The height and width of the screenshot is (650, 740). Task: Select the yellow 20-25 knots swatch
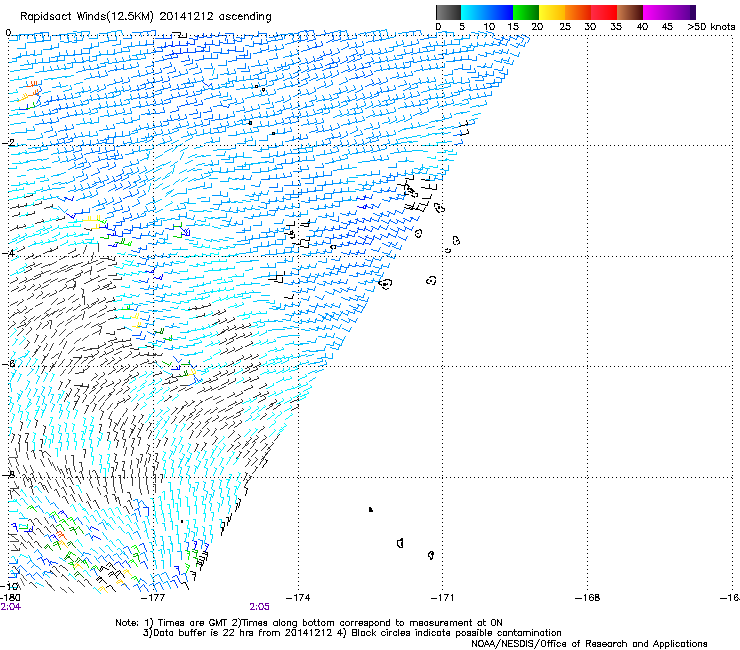(552, 12)
